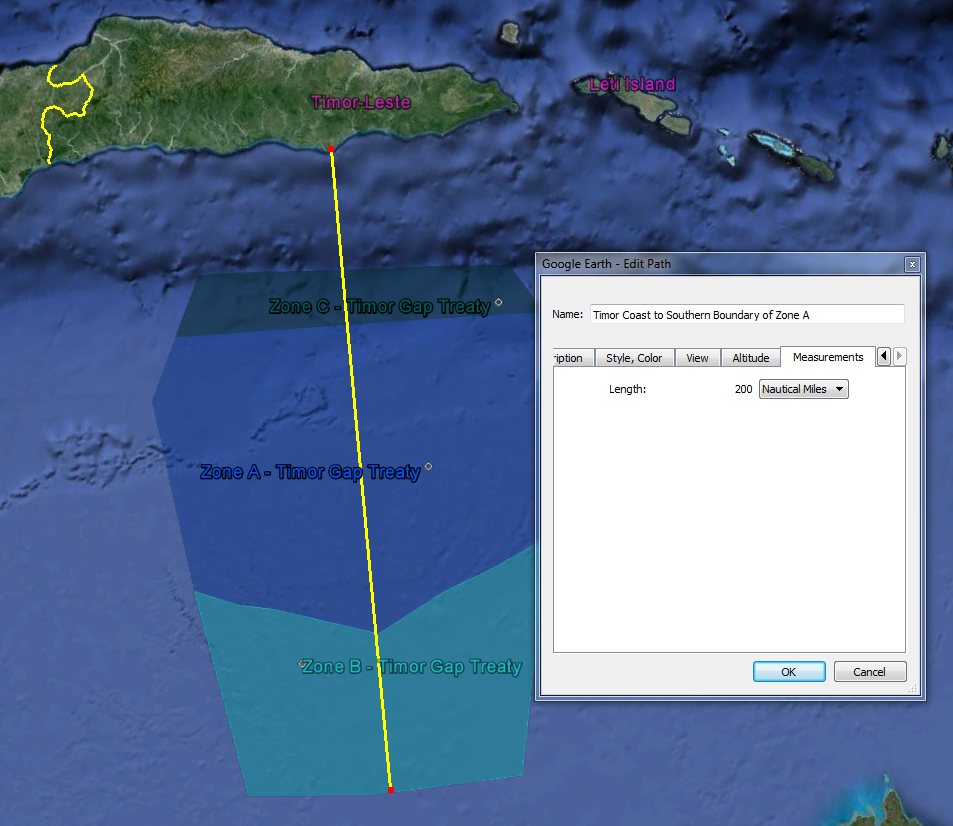Click the diamond placemark icon beside the Zone C label
953x826 pixels.
pyautogui.click(x=498, y=302)
